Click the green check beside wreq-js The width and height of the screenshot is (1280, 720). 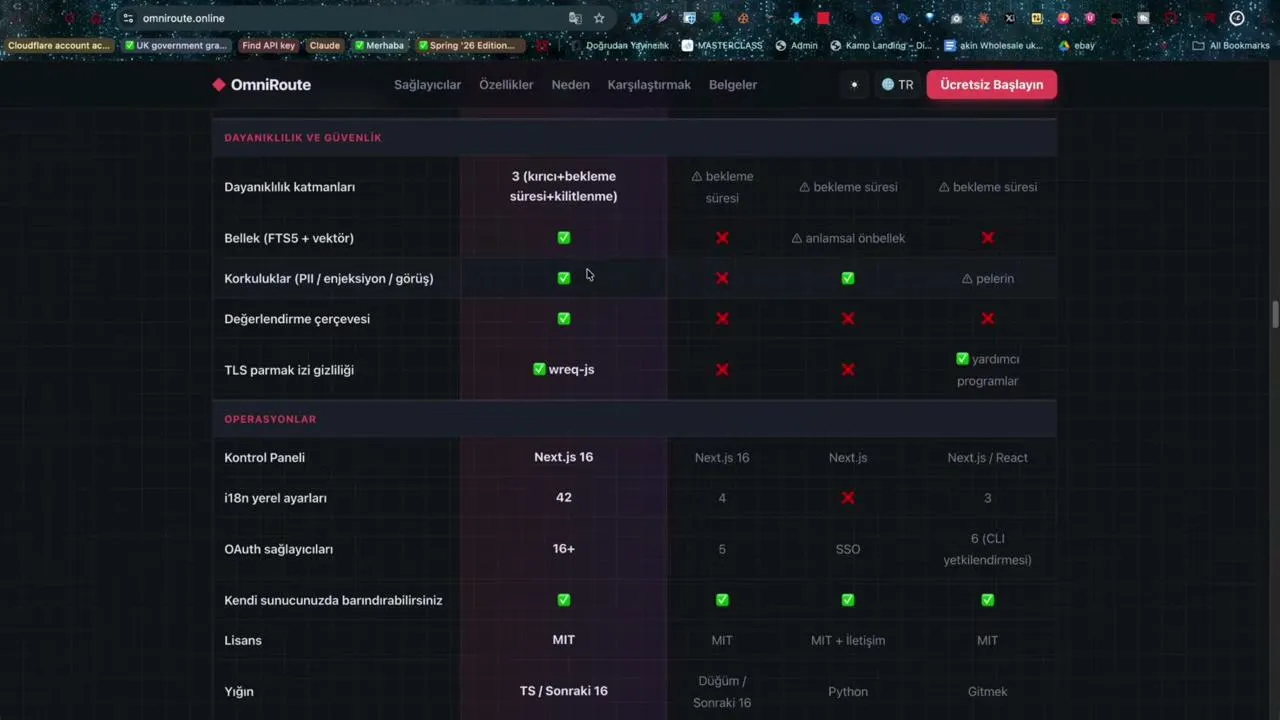pyautogui.click(x=539, y=369)
